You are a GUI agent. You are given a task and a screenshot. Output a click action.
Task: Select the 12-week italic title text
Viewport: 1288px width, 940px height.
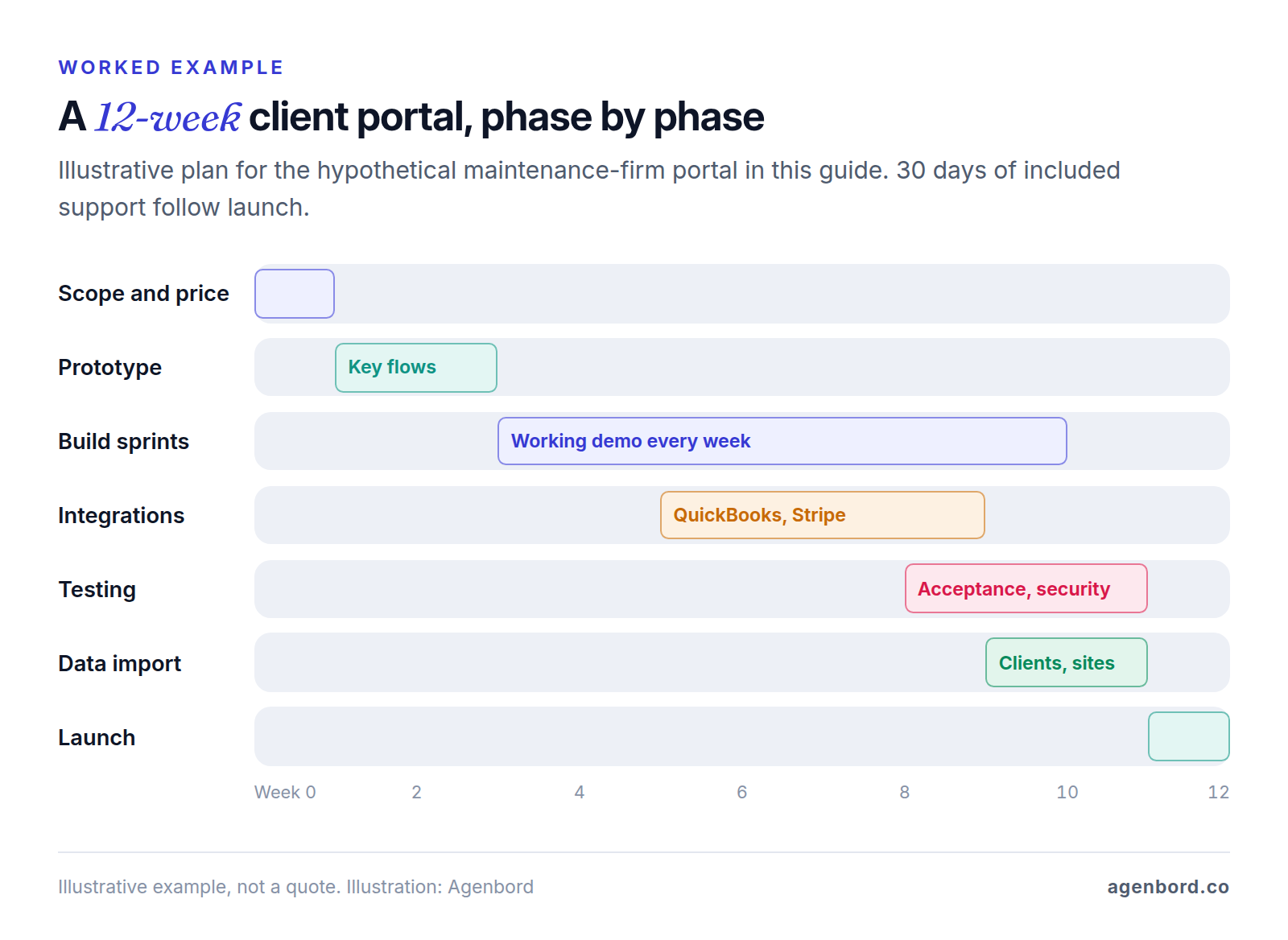tap(167, 117)
